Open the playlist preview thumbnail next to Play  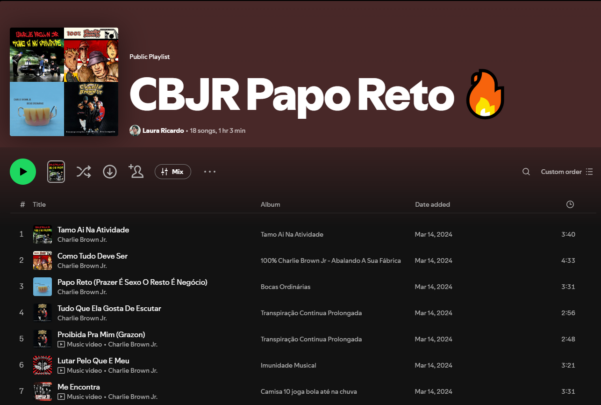click(56, 172)
